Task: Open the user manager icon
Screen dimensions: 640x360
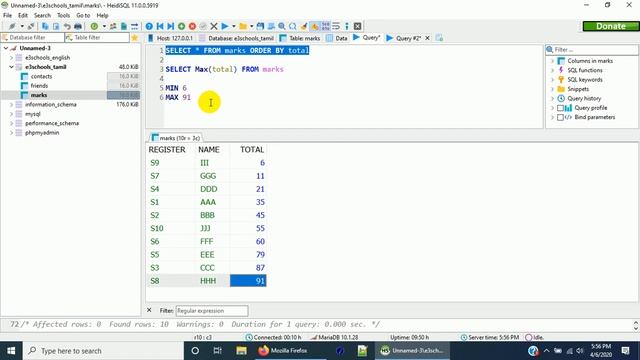Action: click(113, 26)
